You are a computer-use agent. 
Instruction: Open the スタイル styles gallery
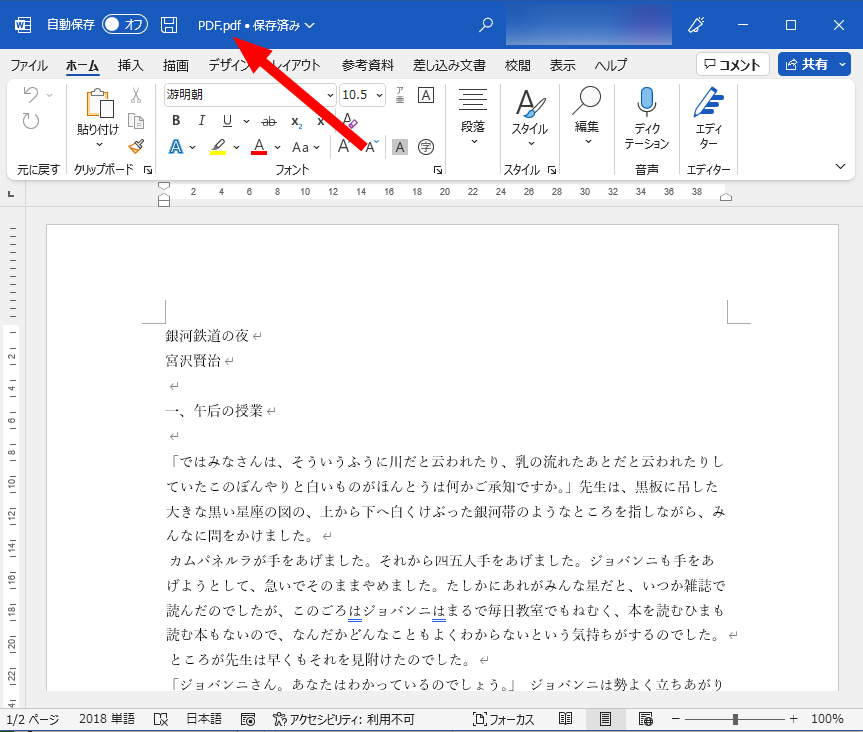coord(530,117)
